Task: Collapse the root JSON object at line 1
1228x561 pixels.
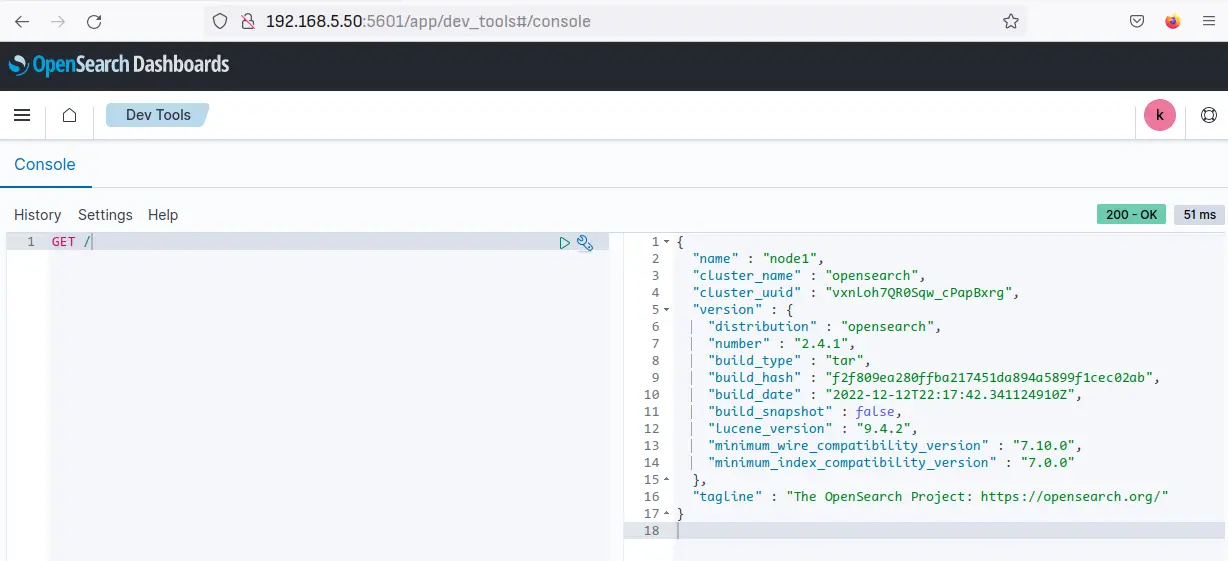Action: [666, 242]
